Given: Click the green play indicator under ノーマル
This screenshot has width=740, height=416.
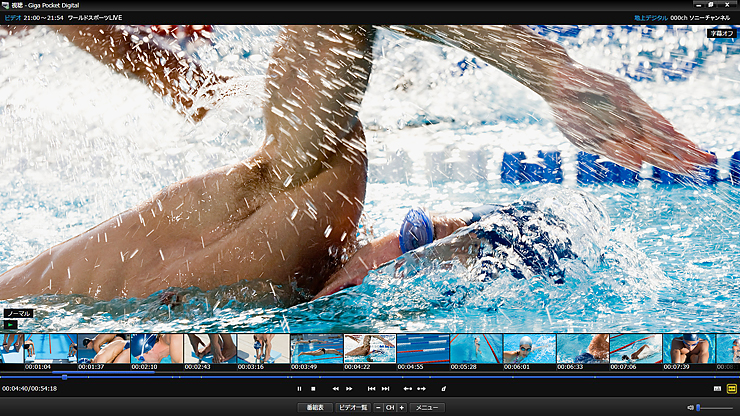Looking at the screenshot, I should [x=11, y=324].
